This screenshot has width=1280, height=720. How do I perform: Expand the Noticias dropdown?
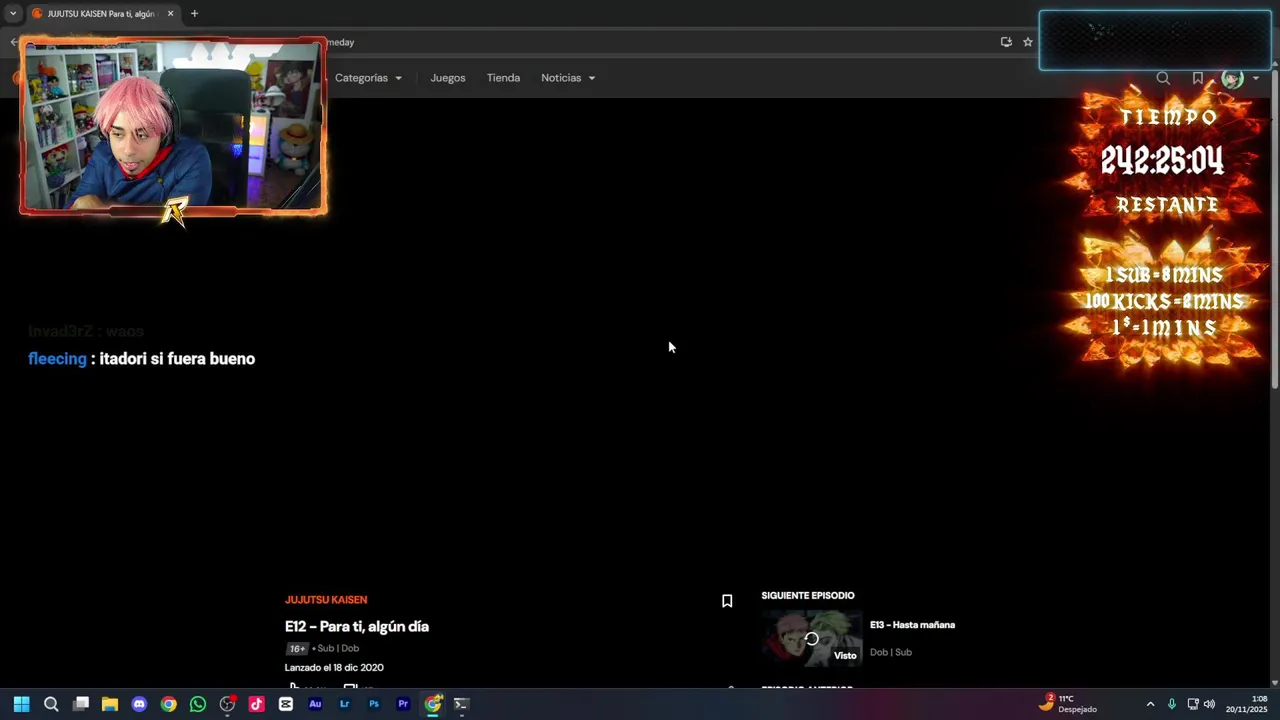click(x=568, y=78)
